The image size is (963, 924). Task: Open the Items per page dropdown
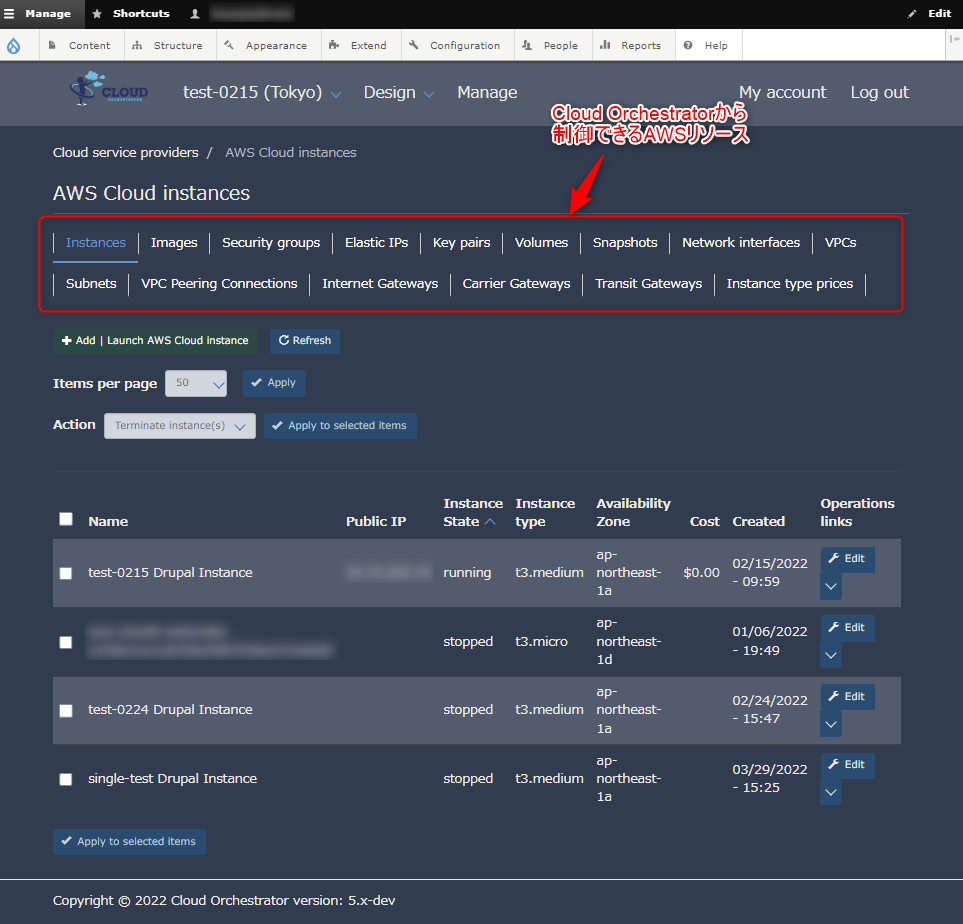196,383
